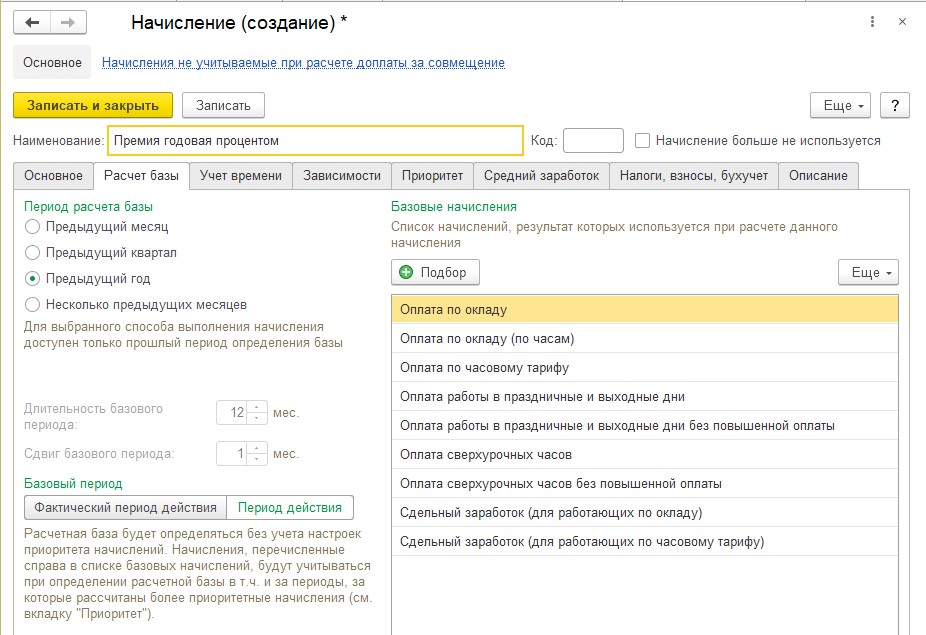Enable Начисление больше не используется checkbox
Image resolution: width=926 pixels, height=635 pixels.
pyautogui.click(x=642, y=141)
